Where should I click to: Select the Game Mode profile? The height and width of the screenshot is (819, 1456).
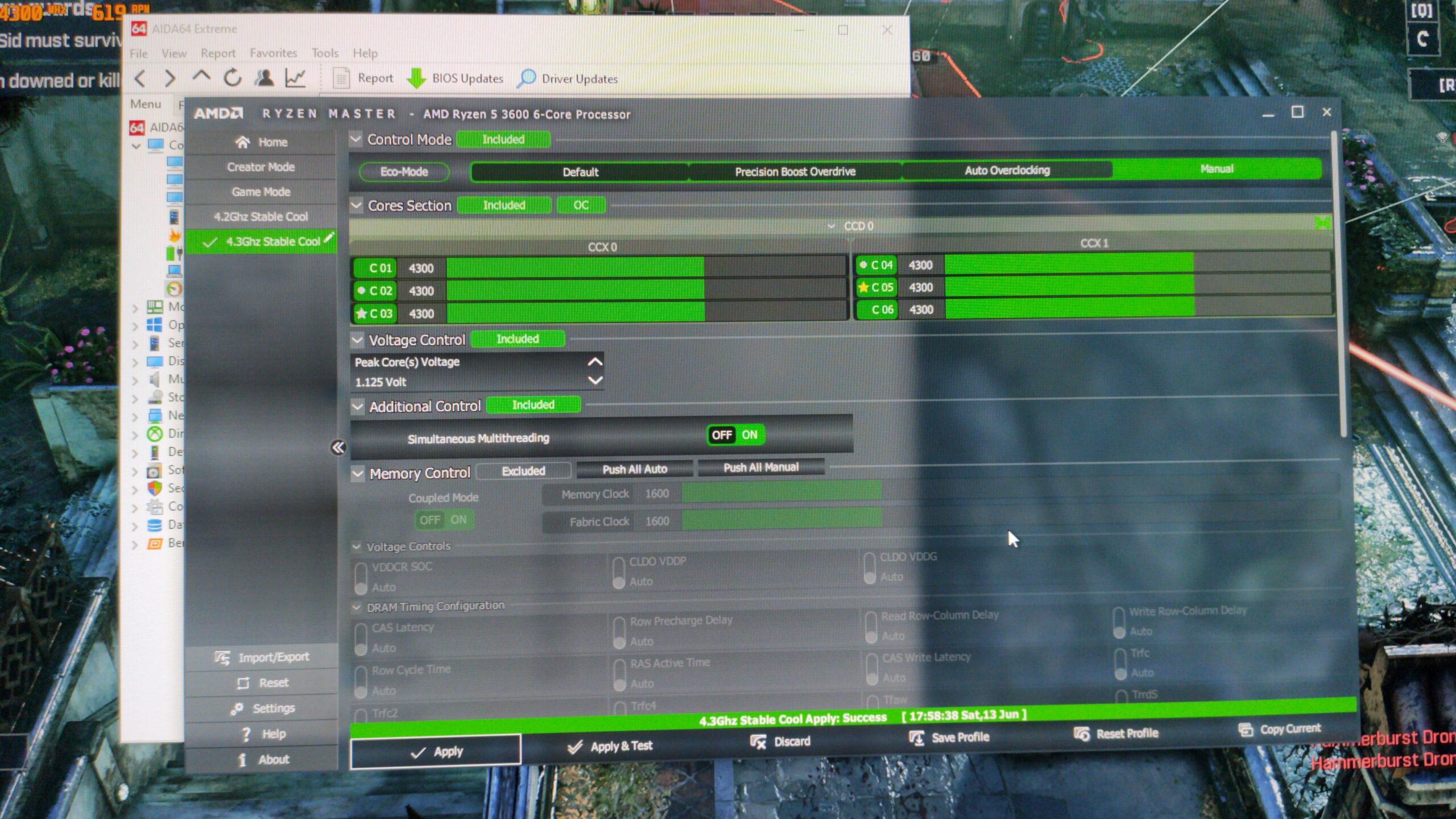pyautogui.click(x=261, y=192)
